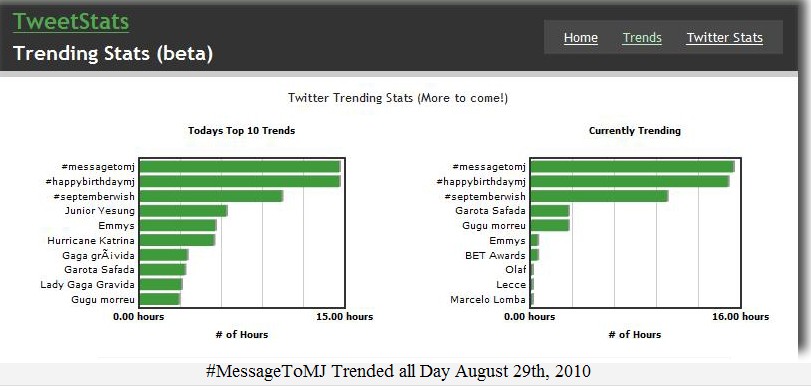Select Garota Safada bar in Currently Trending
The height and width of the screenshot is (390, 811).
coord(550,211)
